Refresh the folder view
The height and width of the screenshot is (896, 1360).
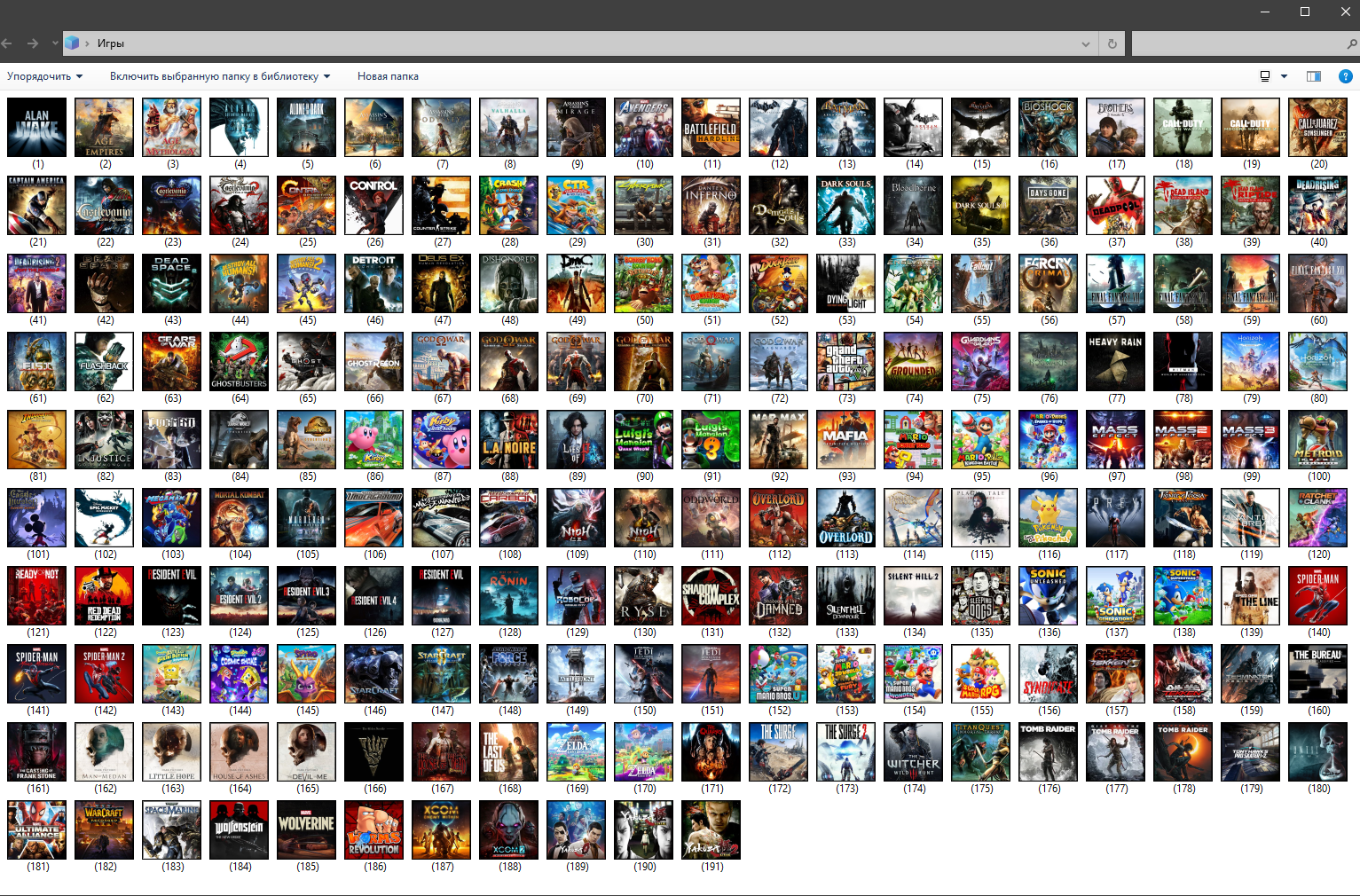pos(1112,43)
